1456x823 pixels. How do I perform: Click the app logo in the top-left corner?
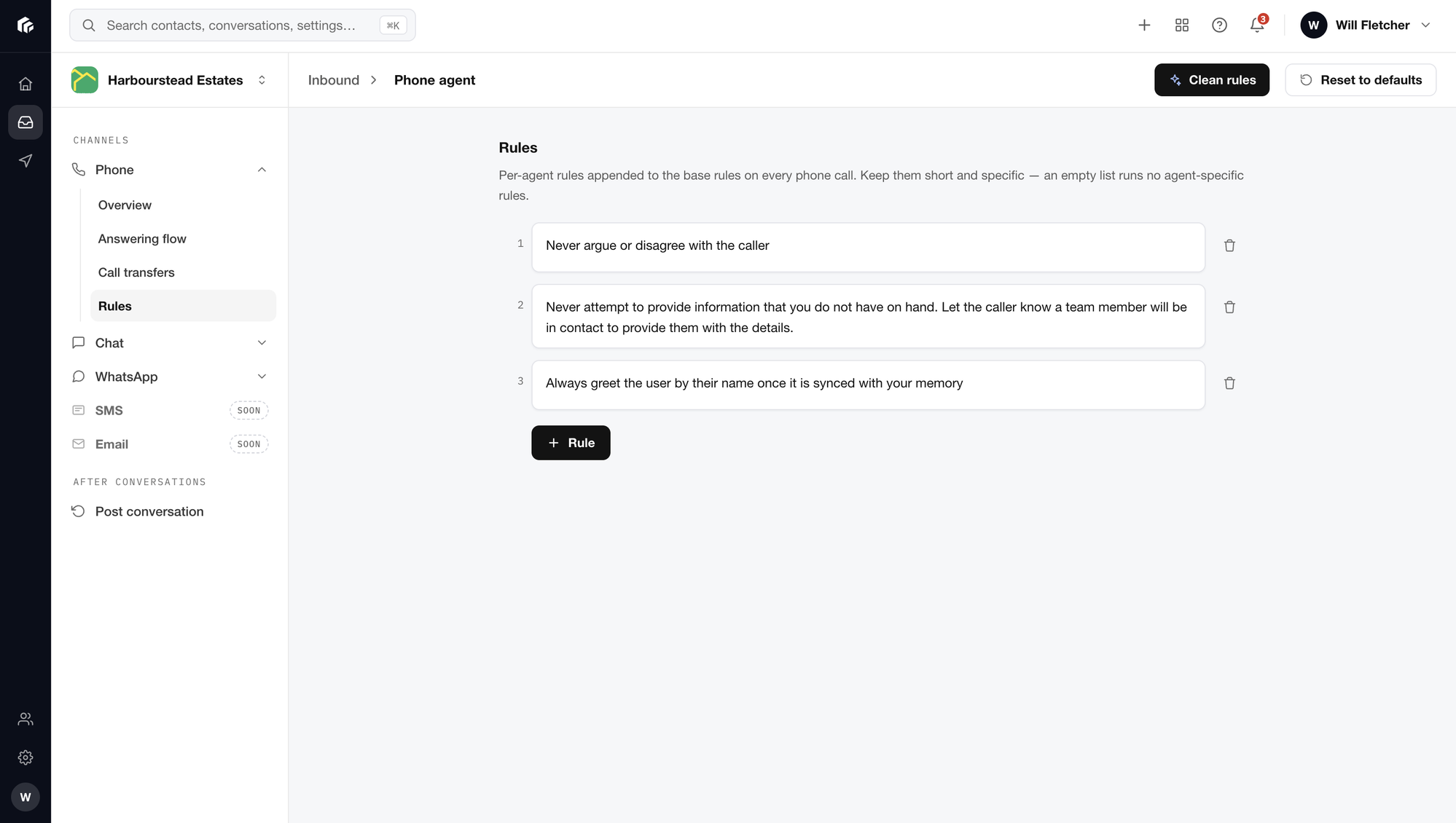click(26, 25)
